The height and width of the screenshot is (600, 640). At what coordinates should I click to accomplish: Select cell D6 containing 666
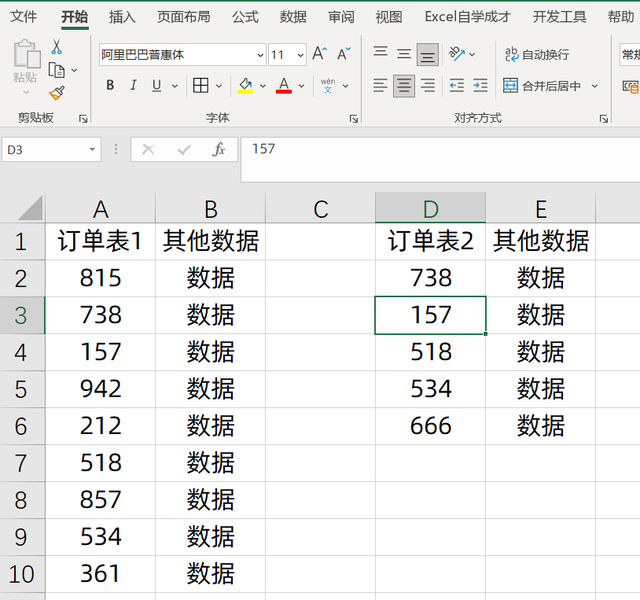coord(431,426)
